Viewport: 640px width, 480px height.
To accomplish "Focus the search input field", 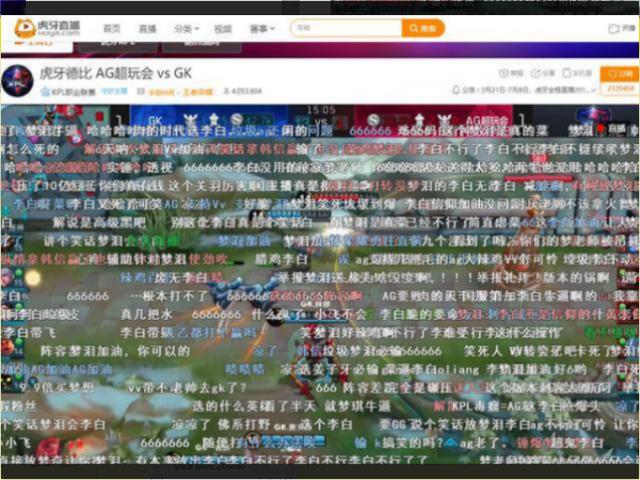I will [x=346, y=28].
